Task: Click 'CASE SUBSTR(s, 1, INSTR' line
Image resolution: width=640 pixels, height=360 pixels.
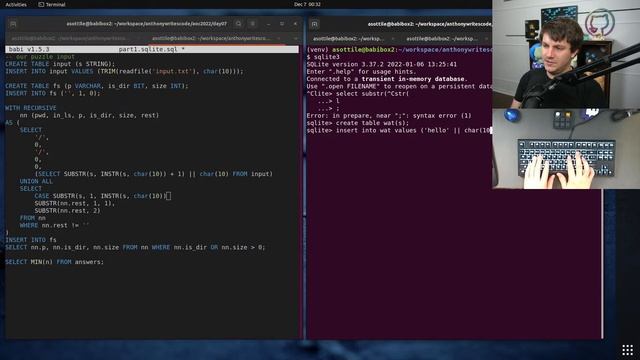Action: click(x=102, y=196)
